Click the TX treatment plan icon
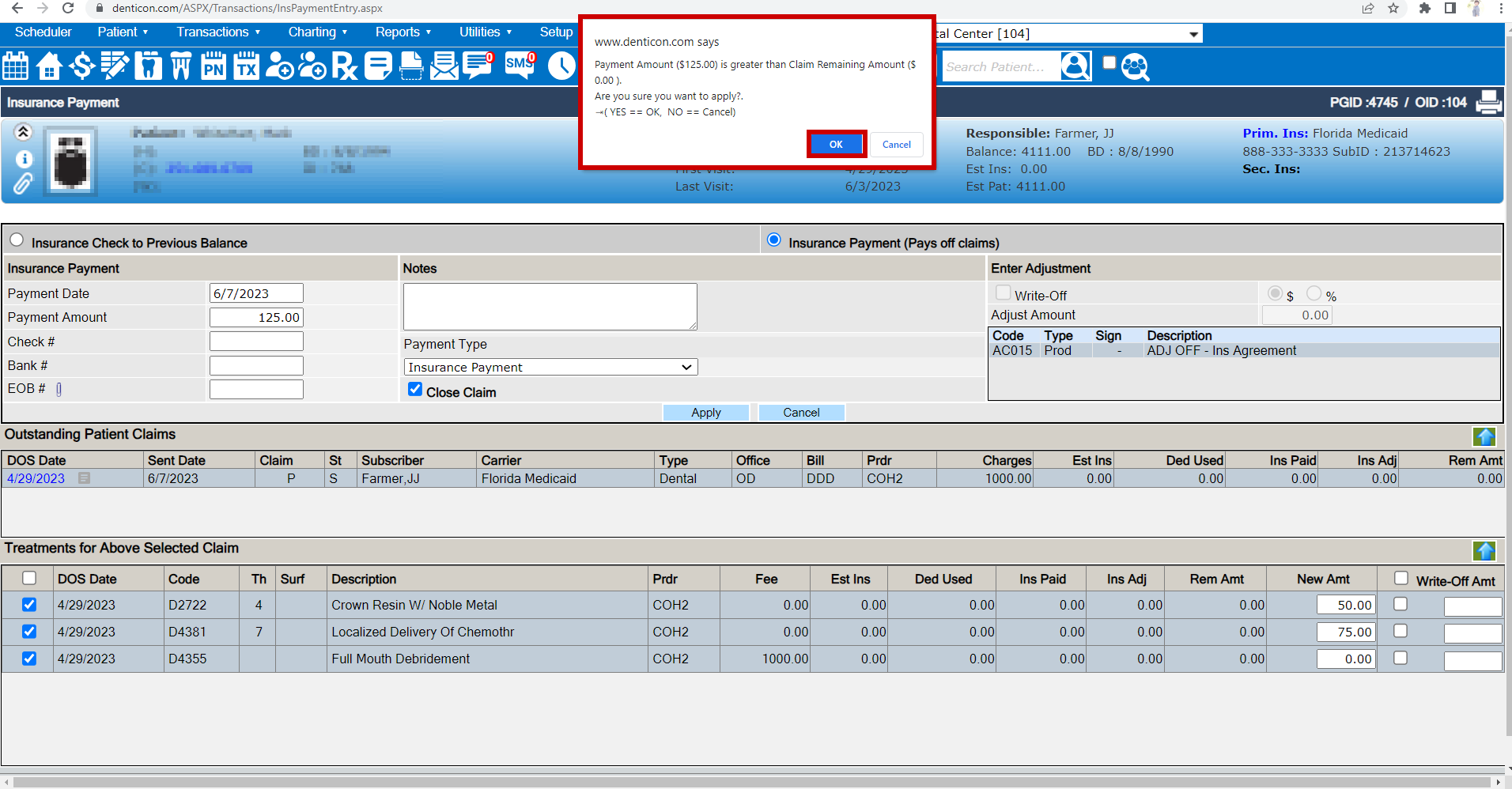The image size is (1512, 789). click(246, 66)
